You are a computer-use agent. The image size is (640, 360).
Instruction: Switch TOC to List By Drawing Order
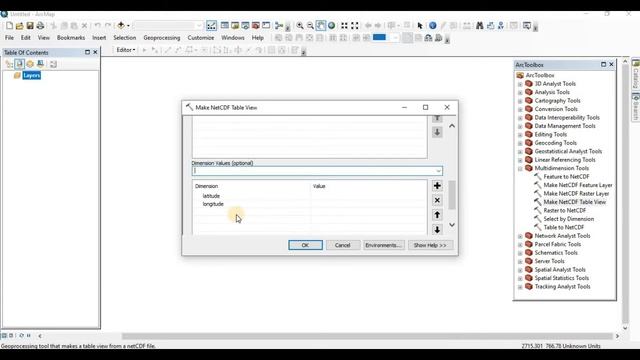coord(9,64)
